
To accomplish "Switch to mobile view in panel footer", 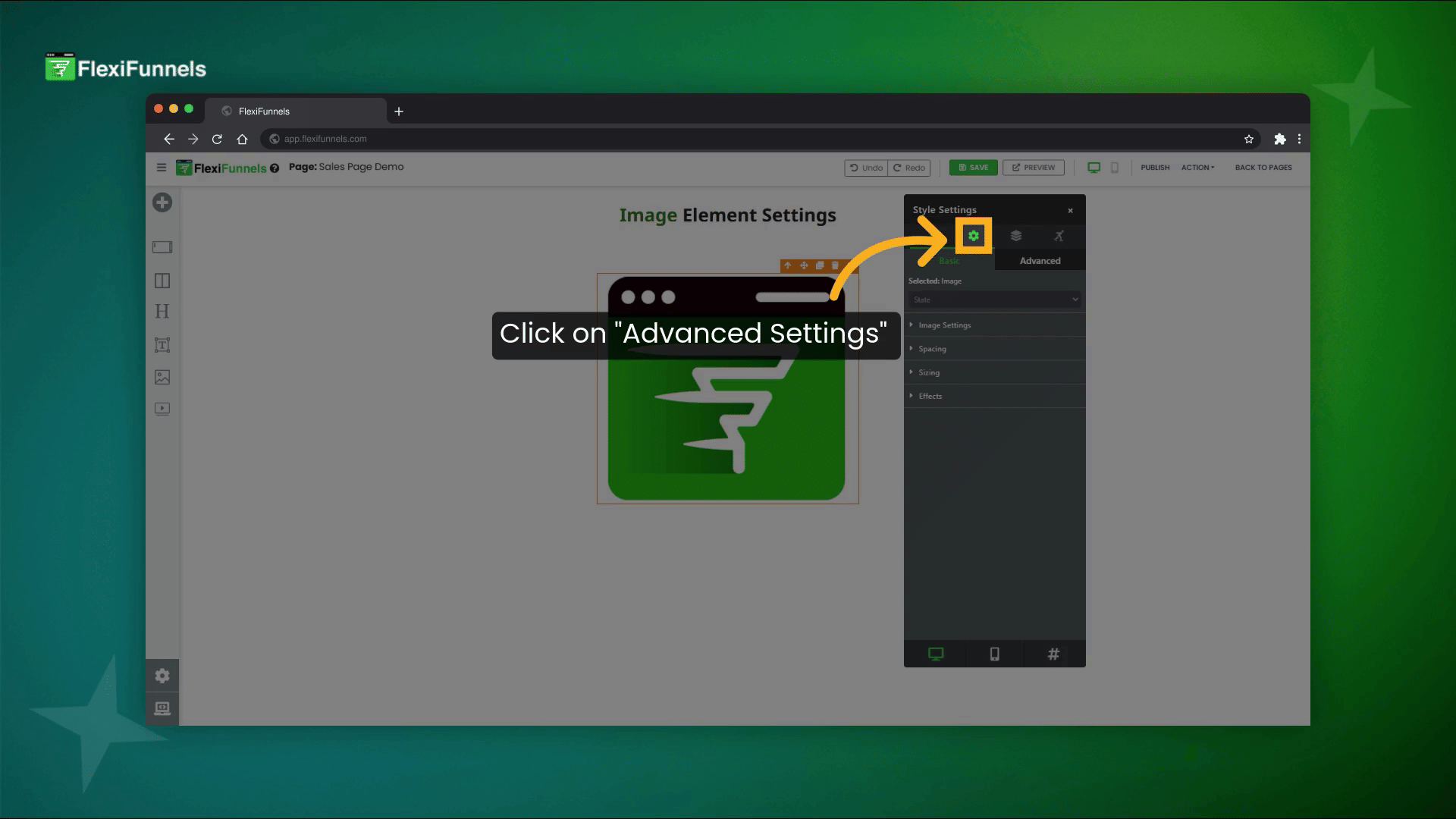I will point(994,654).
